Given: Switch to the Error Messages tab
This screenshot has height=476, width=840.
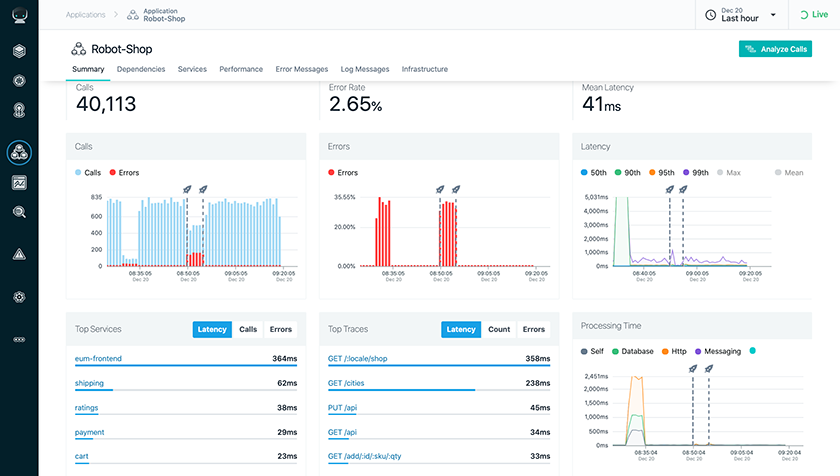Looking at the screenshot, I should [302, 69].
